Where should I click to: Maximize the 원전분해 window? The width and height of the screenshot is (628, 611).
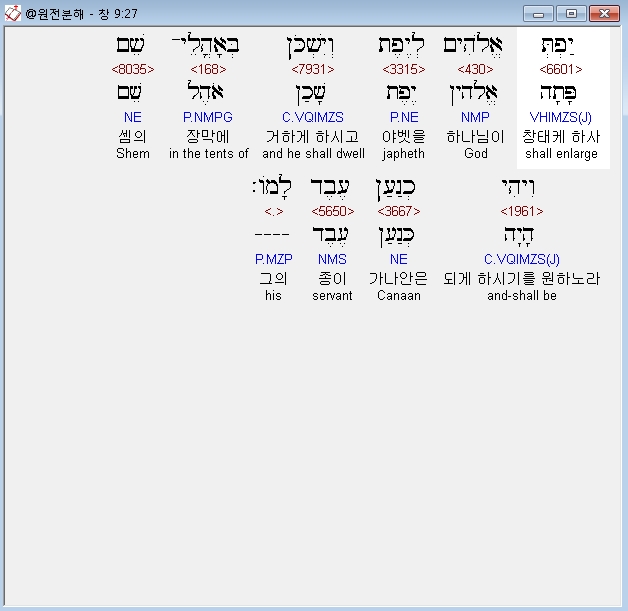[x=571, y=14]
